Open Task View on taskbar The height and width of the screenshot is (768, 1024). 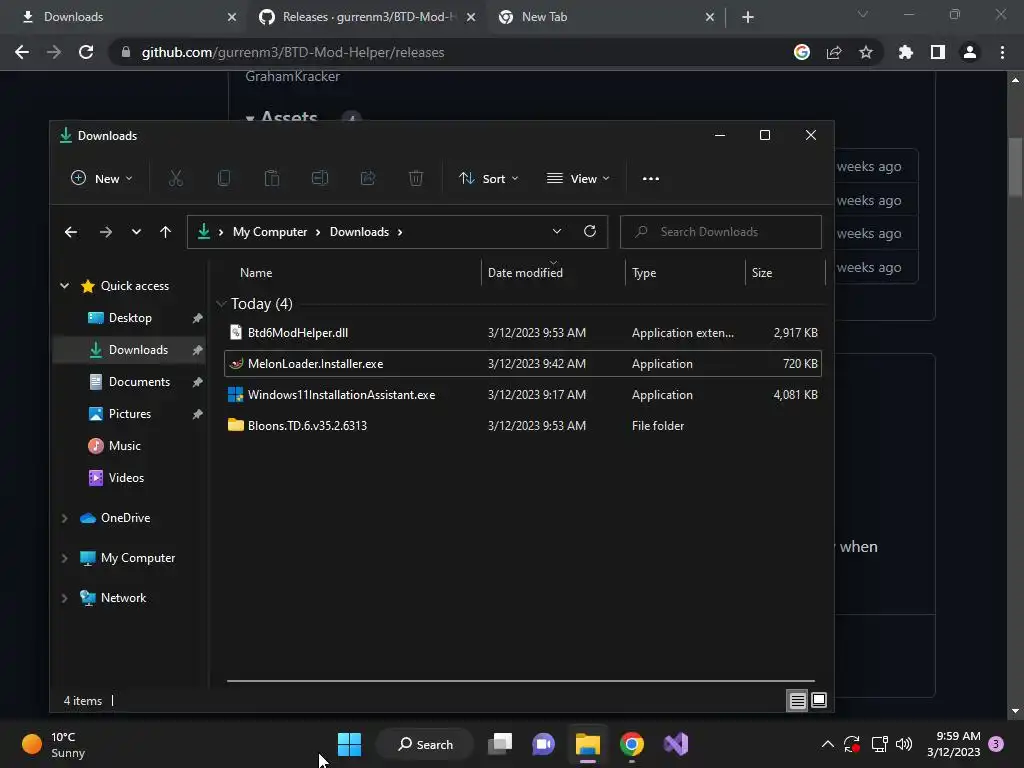(500, 744)
